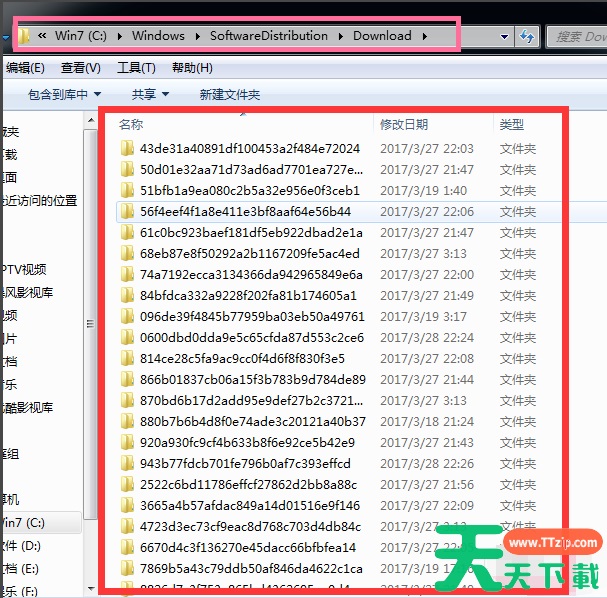This screenshot has width=607, height=598.
Task: Sort by 类型 column header
Action: coord(511,125)
